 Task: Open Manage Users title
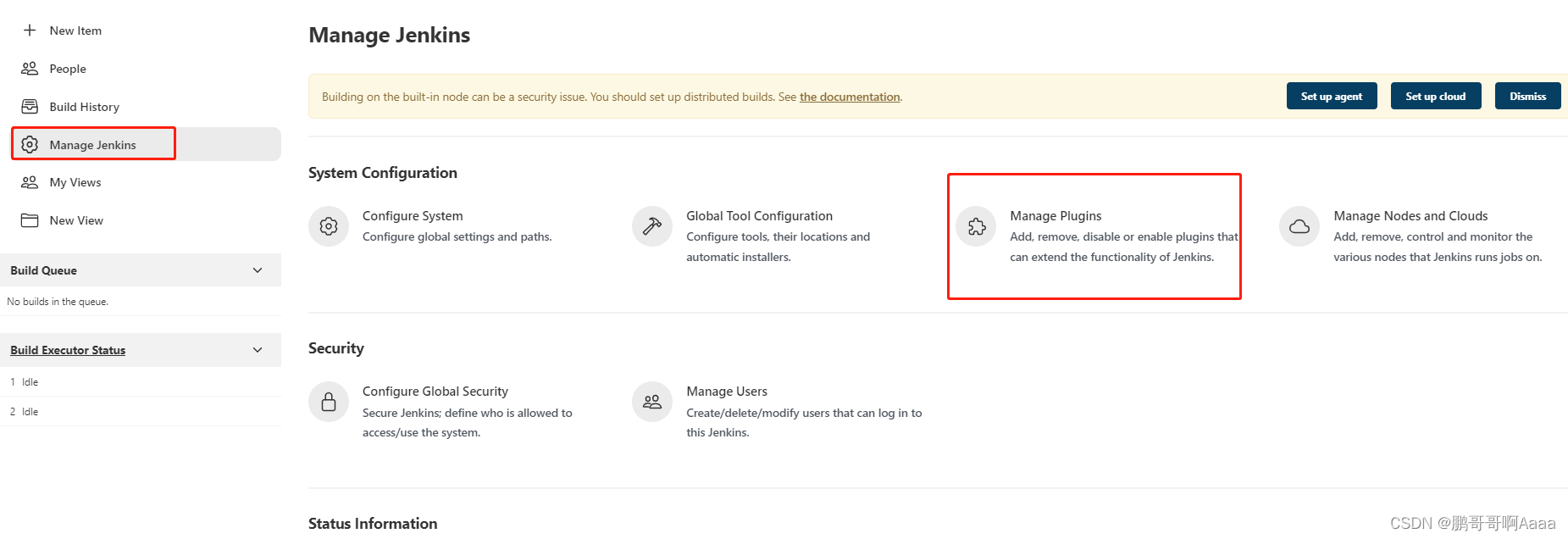(727, 392)
